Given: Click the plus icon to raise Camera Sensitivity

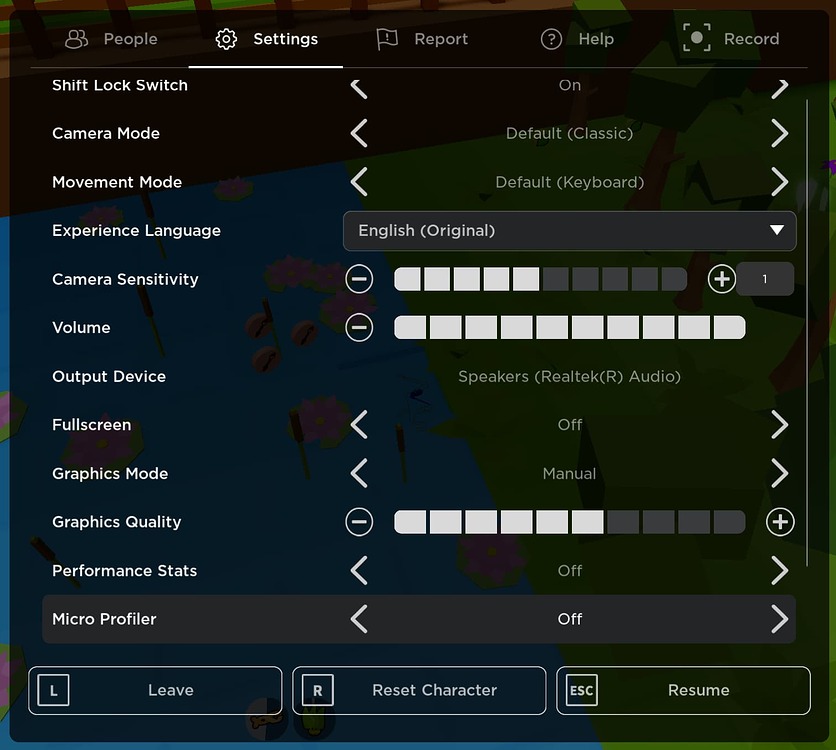Looking at the screenshot, I should pyautogui.click(x=721, y=279).
